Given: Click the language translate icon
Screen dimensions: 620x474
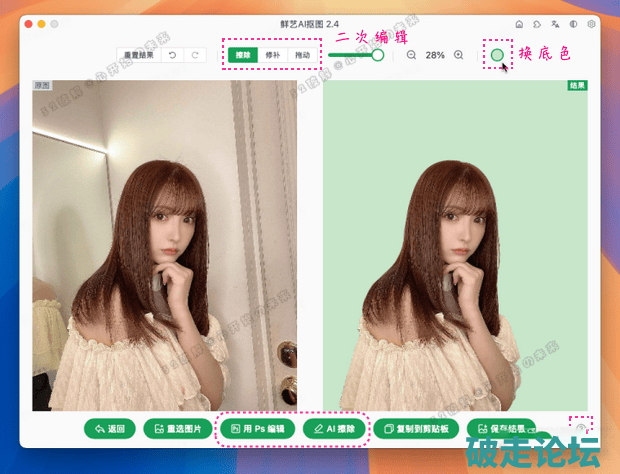Looking at the screenshot, I should tap(555, 23).
